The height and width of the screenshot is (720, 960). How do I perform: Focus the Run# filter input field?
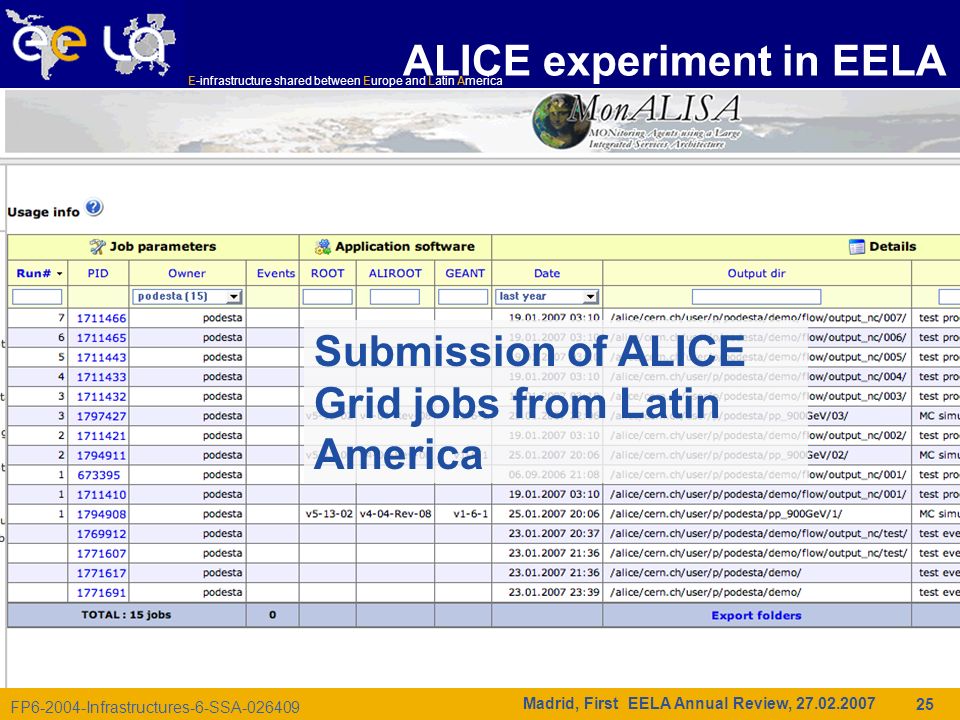(37, 297)
